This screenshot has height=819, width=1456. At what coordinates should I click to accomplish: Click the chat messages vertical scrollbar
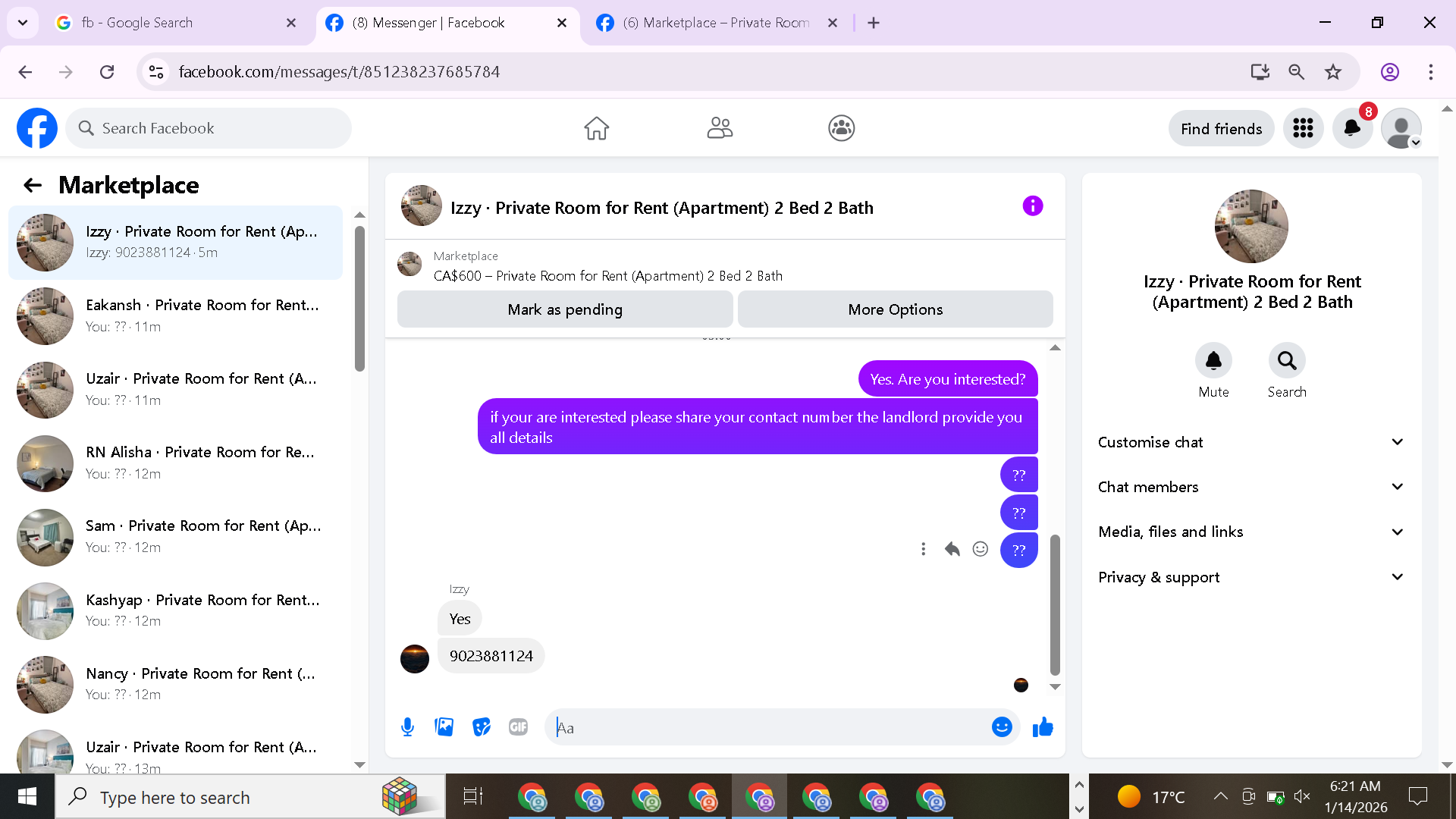(x=1055, y=604)
